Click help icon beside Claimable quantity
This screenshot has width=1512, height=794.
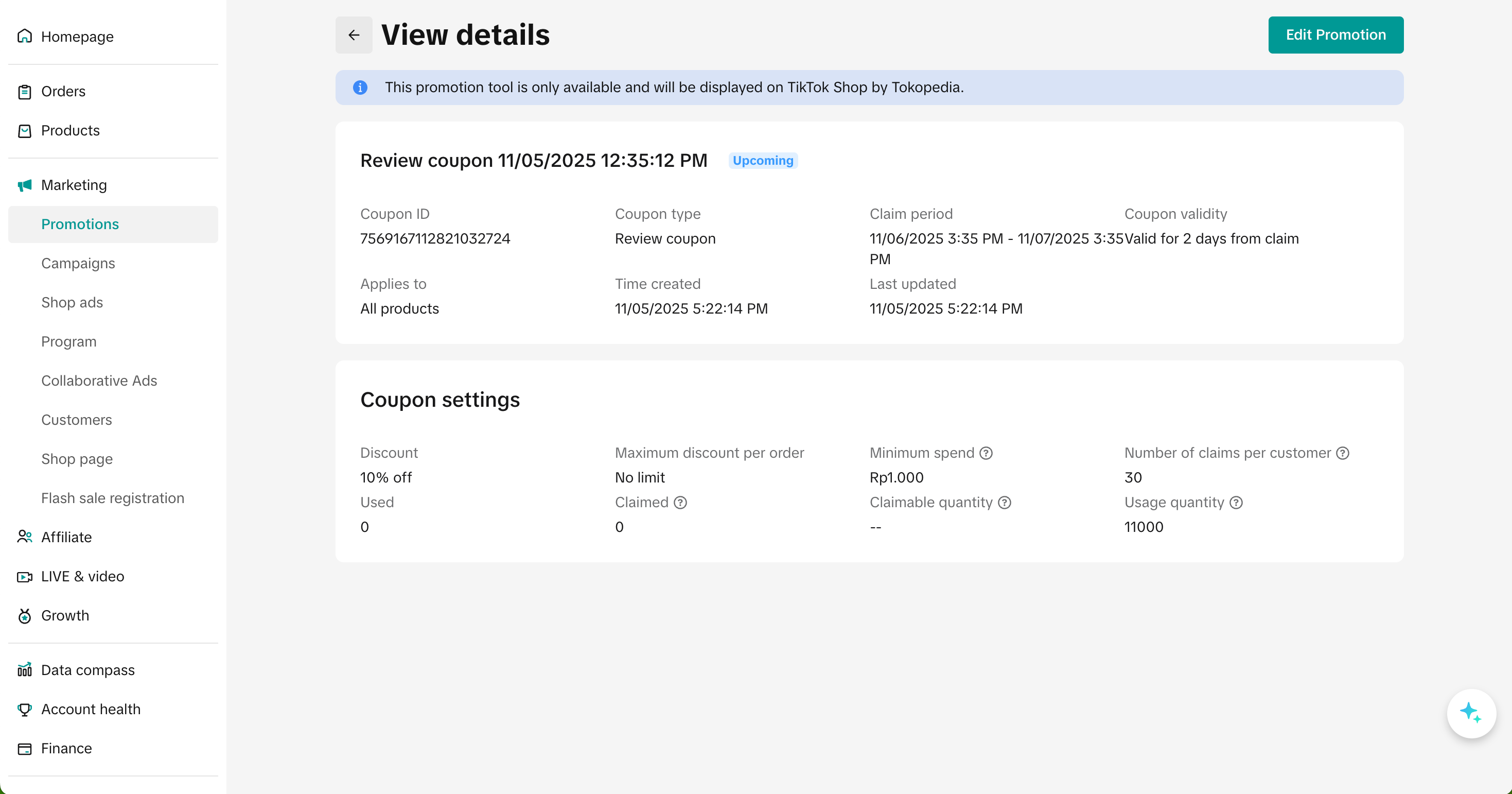(1004, 502)
